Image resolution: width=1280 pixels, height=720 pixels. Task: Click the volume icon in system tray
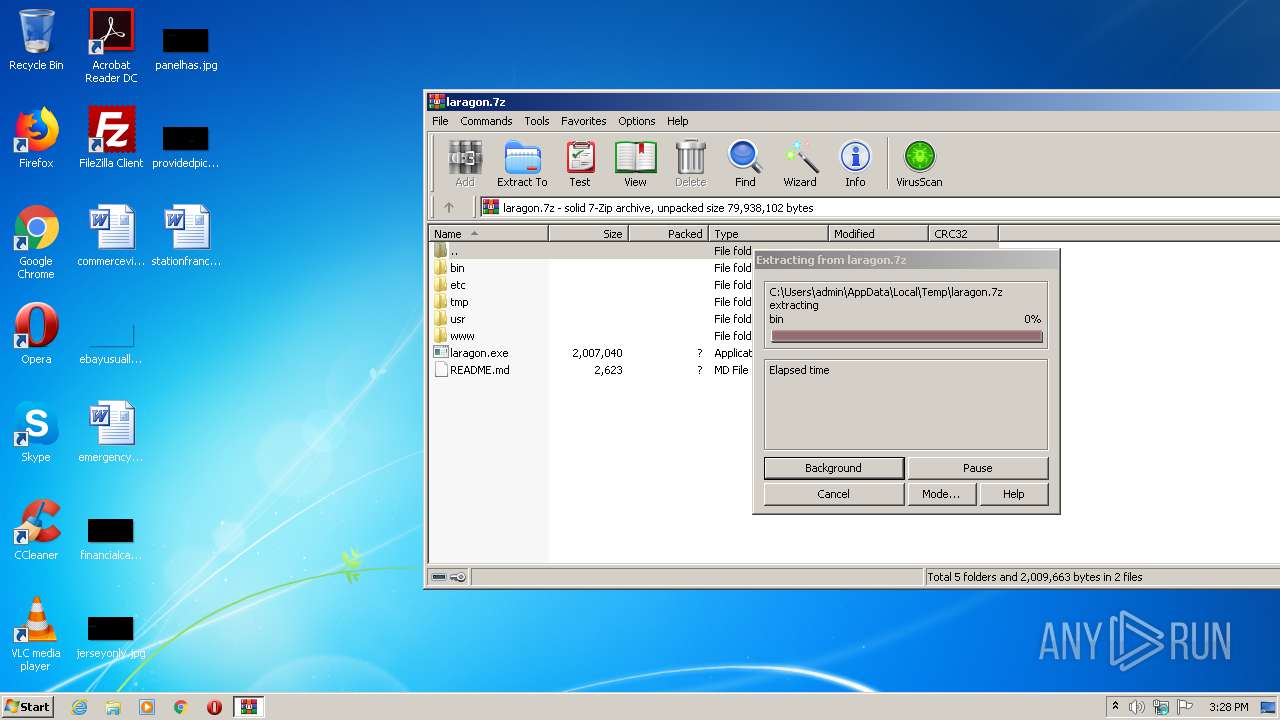point(1137,707)
